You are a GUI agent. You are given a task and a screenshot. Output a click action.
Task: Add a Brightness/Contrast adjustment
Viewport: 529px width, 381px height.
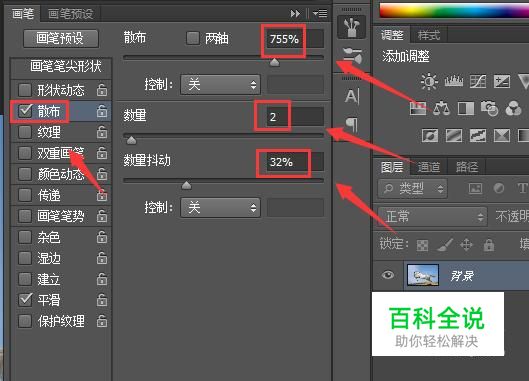tap(429, 82)
